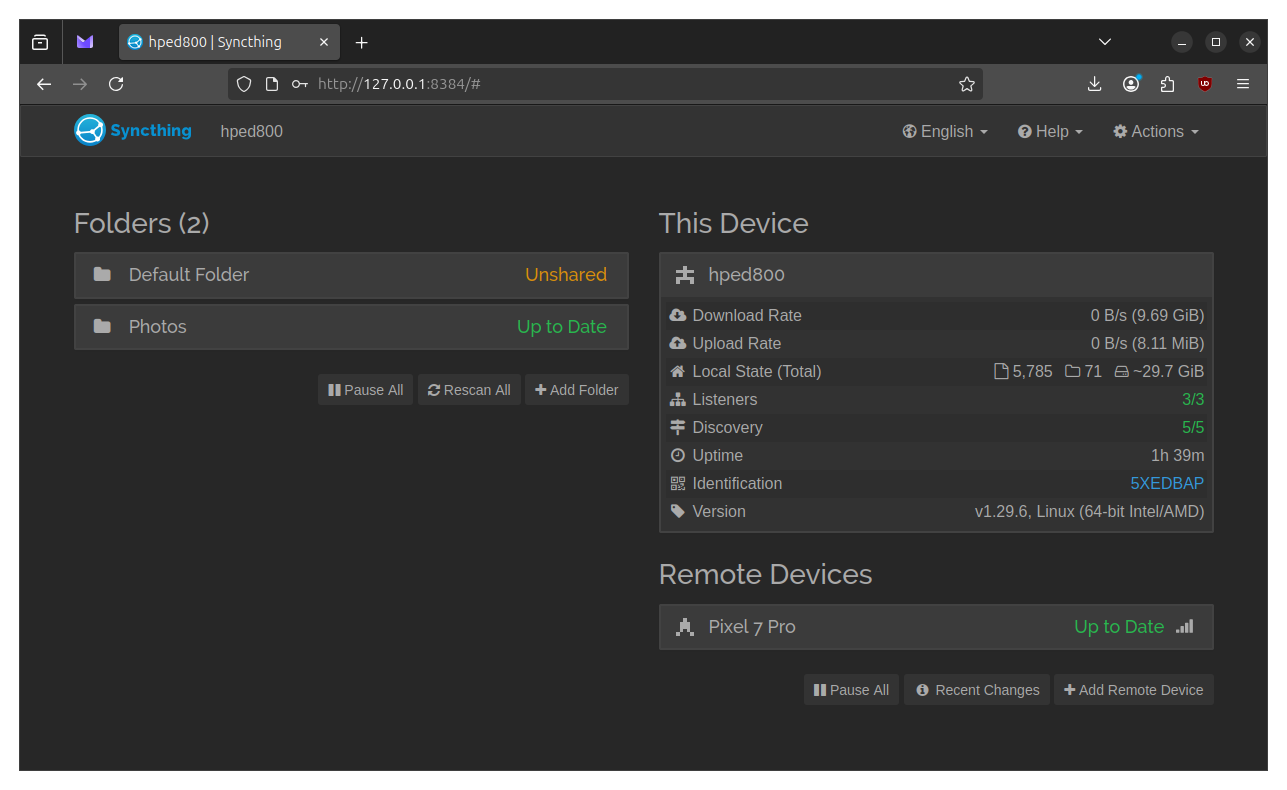Pause all remote devices

click(x=852, y=690)
